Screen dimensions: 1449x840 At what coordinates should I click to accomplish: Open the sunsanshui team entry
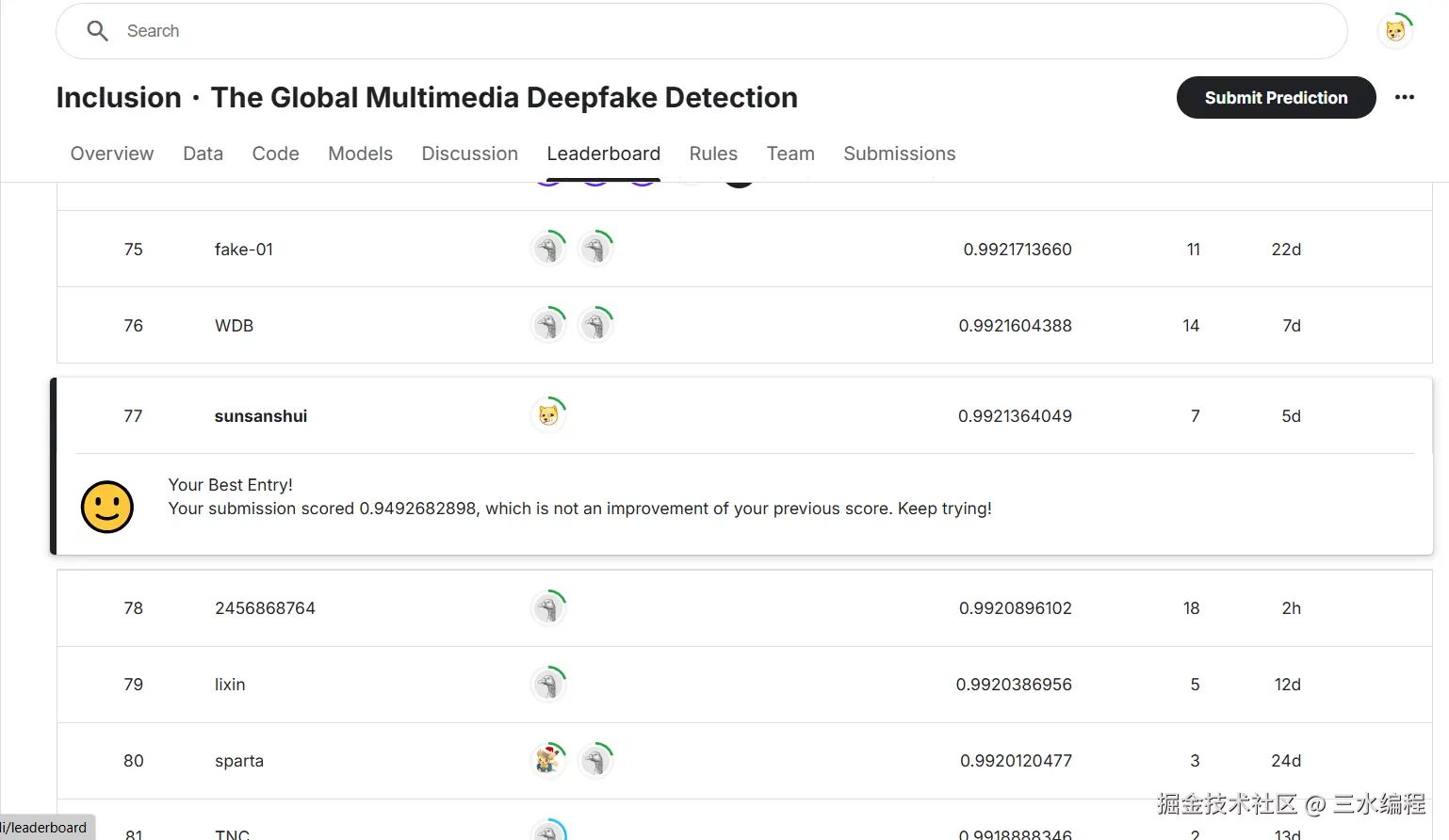click(x=261, y=416)
